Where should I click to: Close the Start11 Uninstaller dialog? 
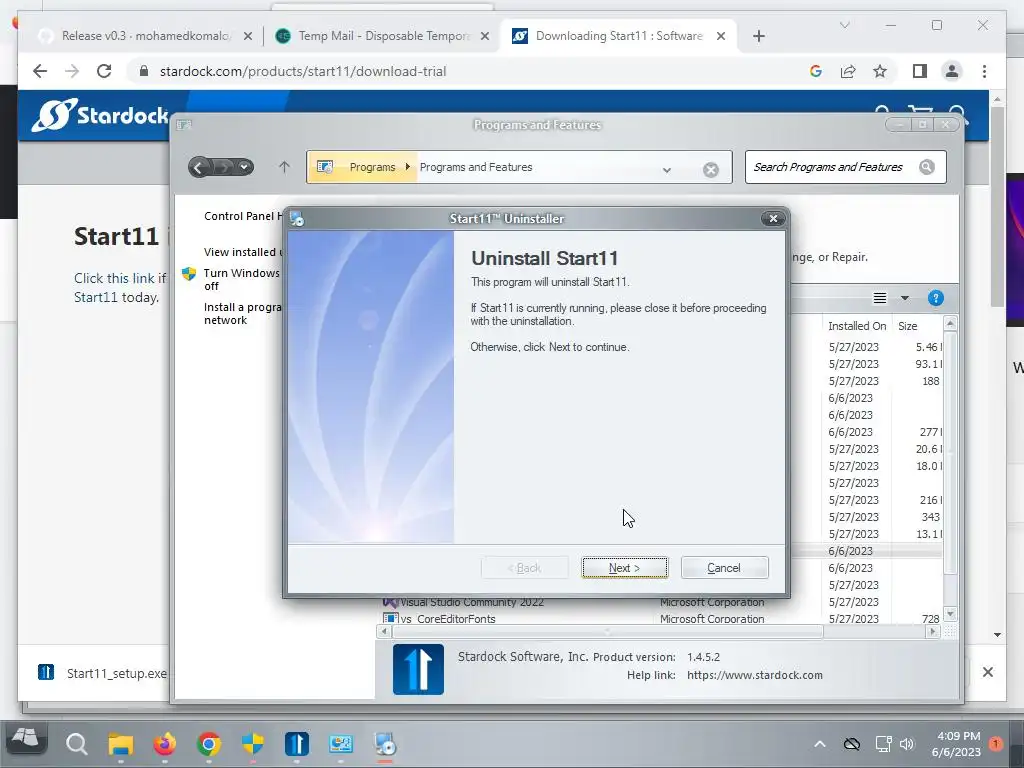(773, 219)
